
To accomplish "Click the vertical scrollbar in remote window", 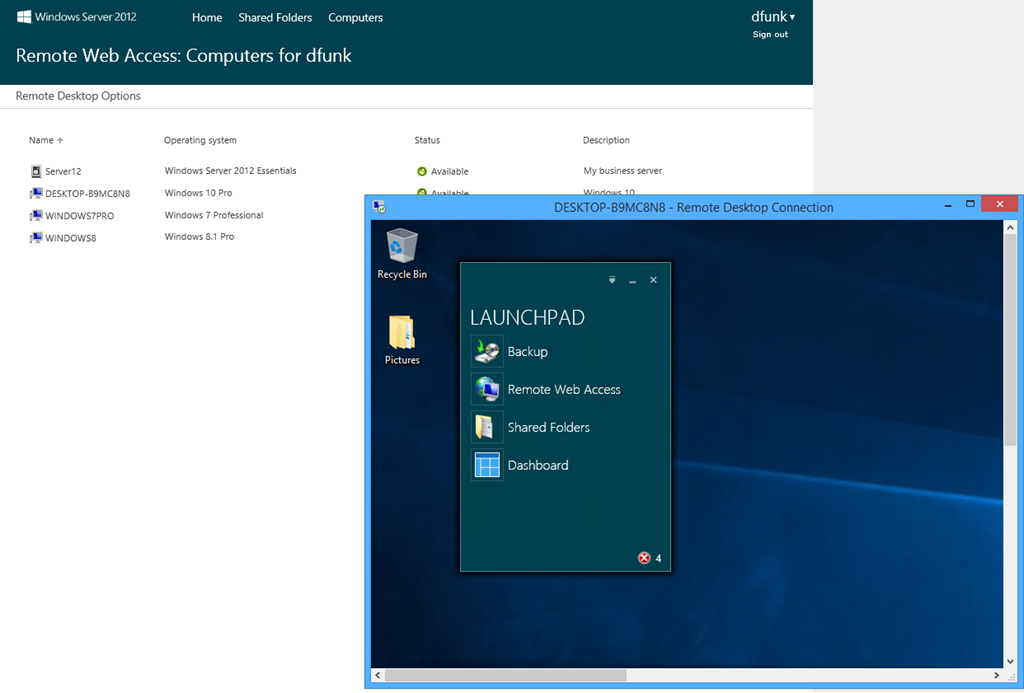I will coord(1010,340).
